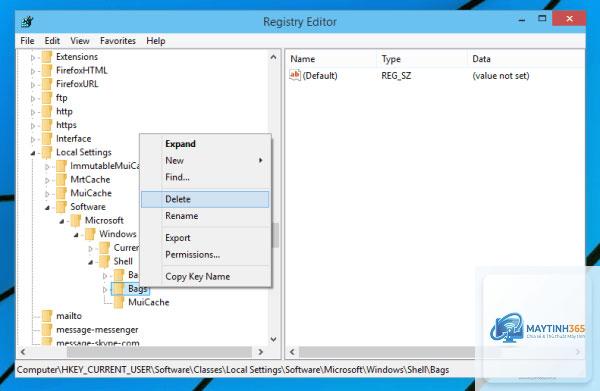This screenshot has height=391, width=600.
Task: Click the message-messenger folder icon
Action: (x=47, y=329)
